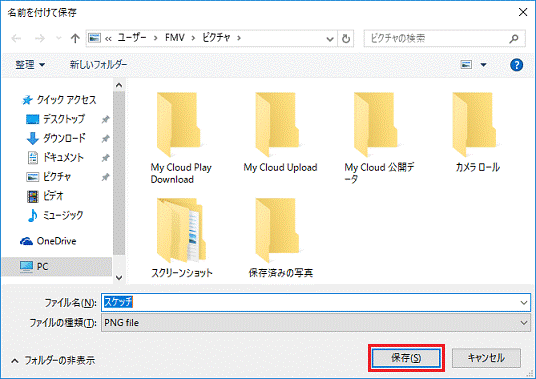Open ダウンロード in the sidebar
This screenshot has width=536, height=379.
coord(56,138)
